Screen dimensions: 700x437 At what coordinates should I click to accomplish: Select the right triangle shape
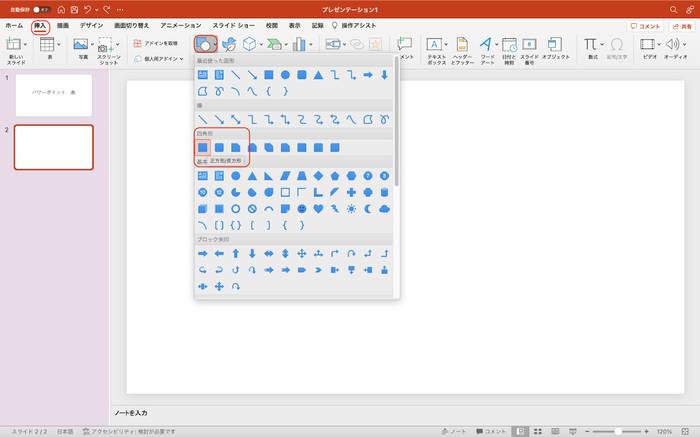click(268, 176)
